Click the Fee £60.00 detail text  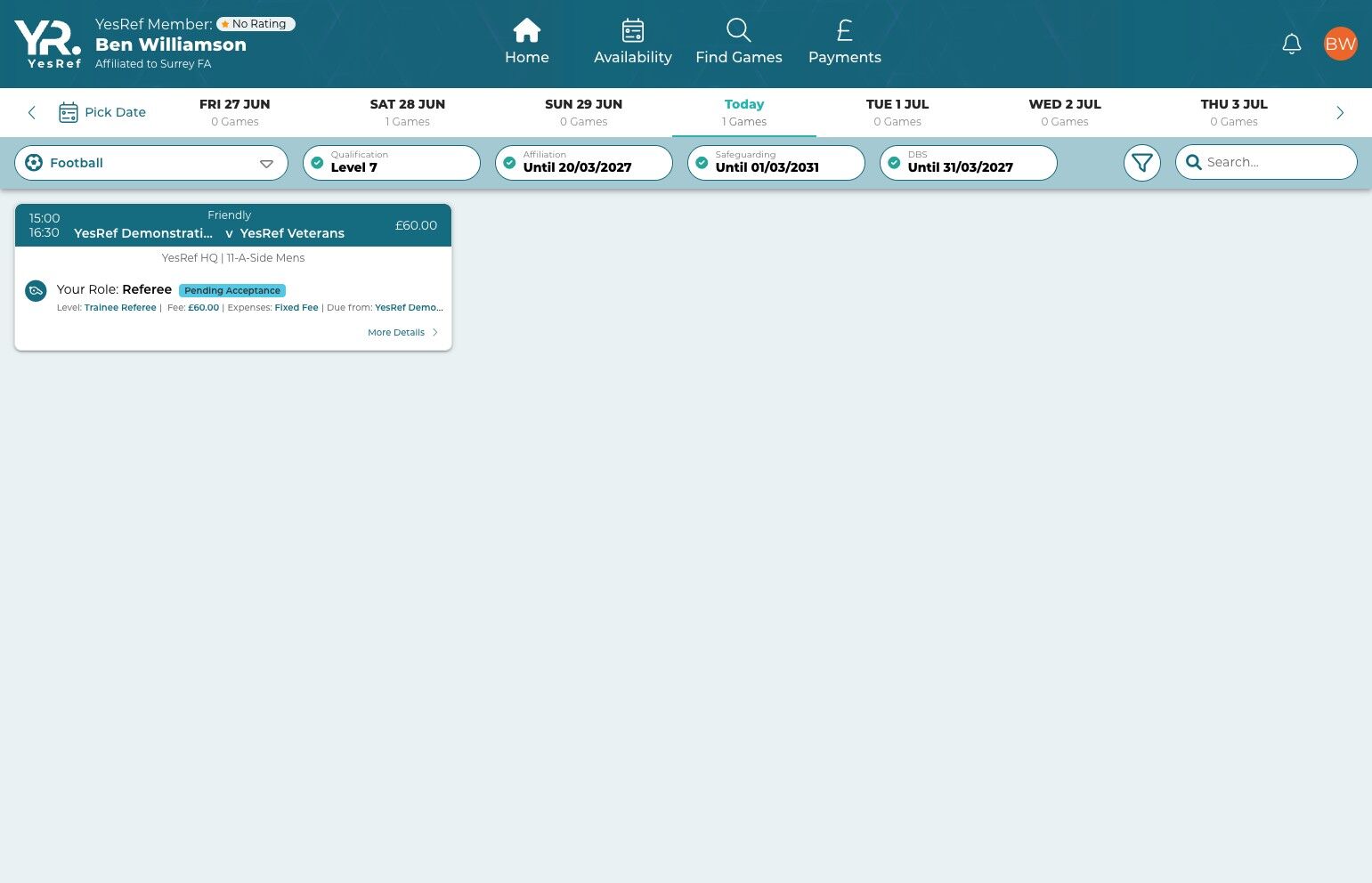tap(193, 308)
